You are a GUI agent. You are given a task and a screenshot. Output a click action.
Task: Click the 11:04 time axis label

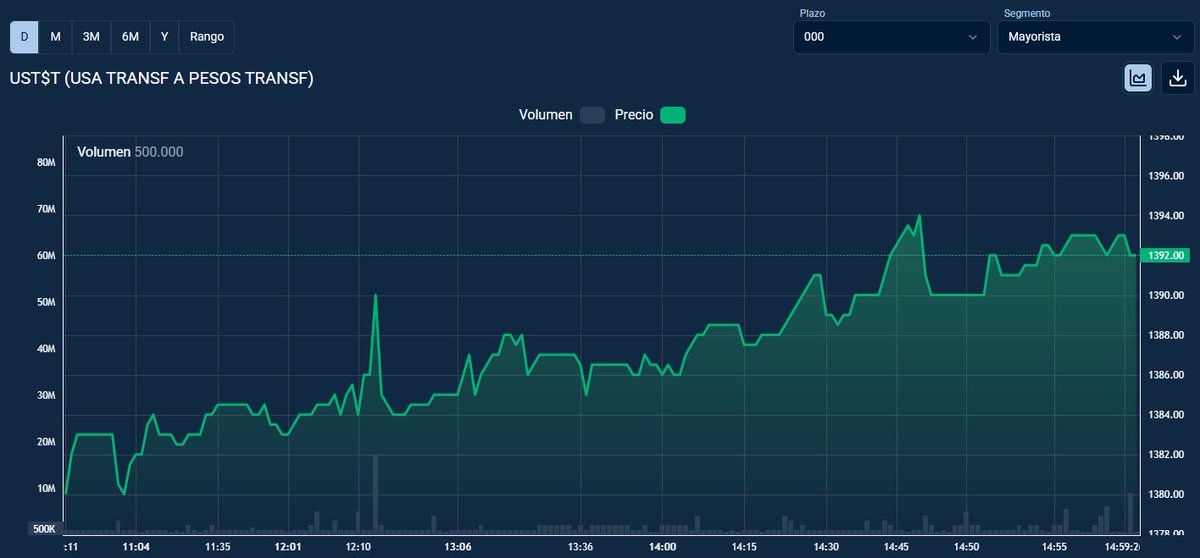(x=136, y=547)
